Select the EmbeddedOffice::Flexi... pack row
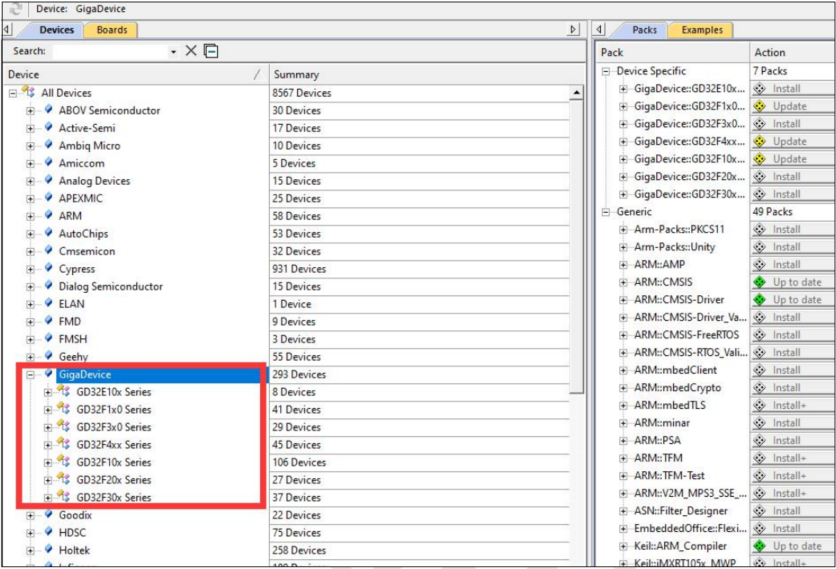The height and width of the screenshot is (569, 836). point(690,528)
